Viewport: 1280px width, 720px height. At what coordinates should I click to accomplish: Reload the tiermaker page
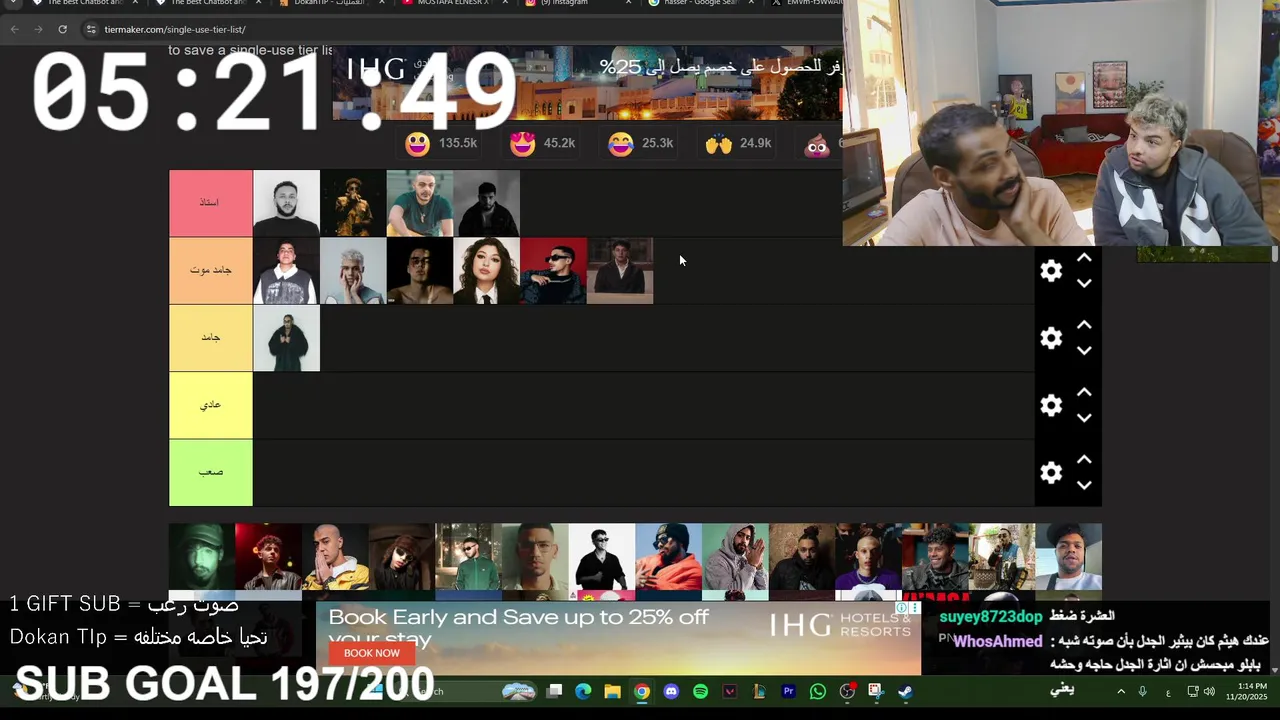click(x=62, y=29)
